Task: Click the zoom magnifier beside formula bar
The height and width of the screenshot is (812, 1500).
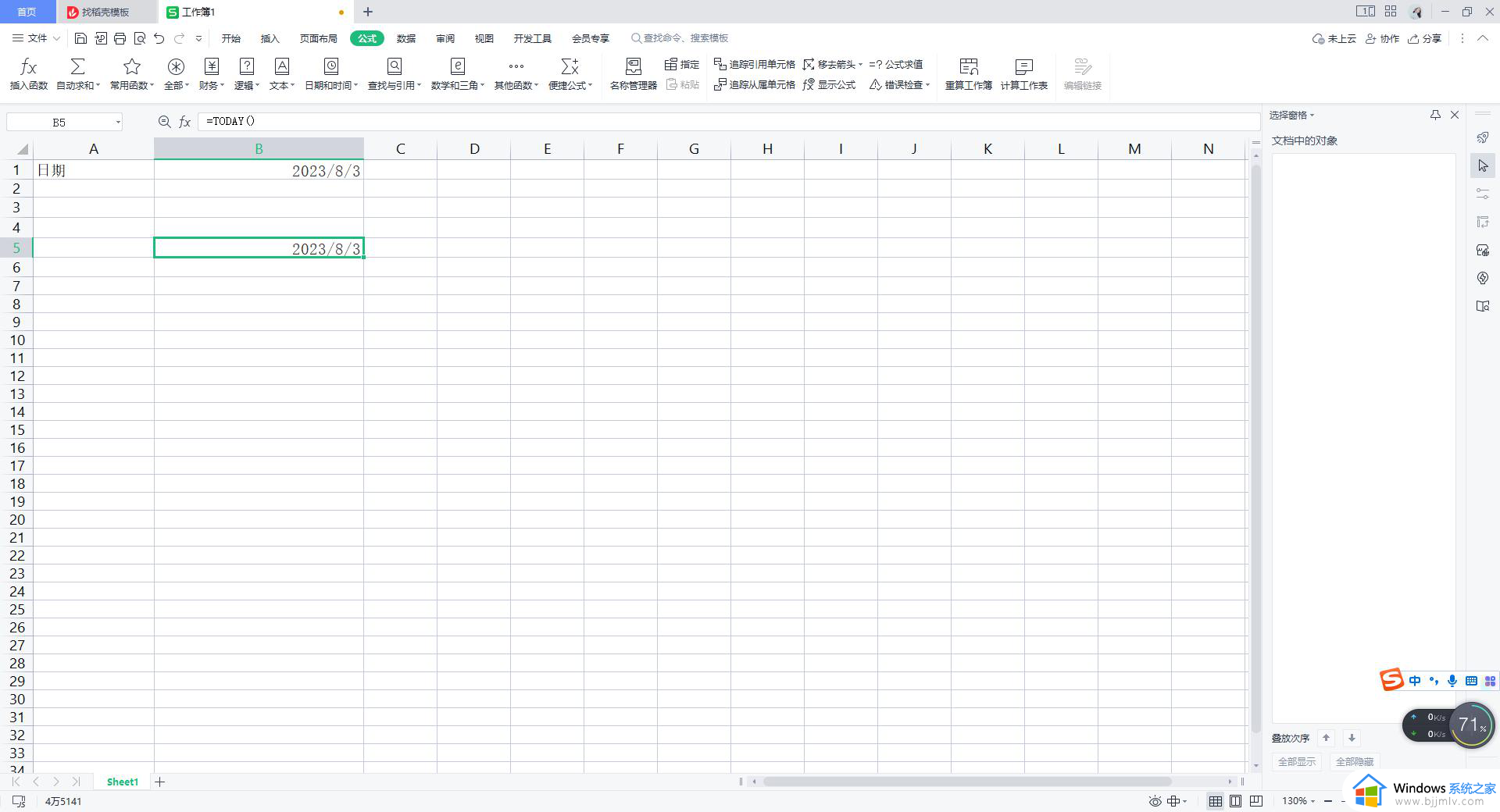Action: point(164,122)
